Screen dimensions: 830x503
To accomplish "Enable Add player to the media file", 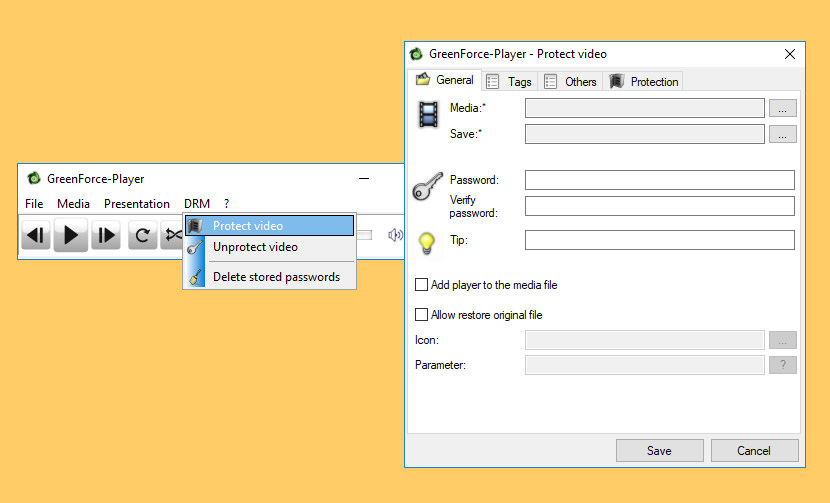I will pyautogui.click(x=421, y=285).
